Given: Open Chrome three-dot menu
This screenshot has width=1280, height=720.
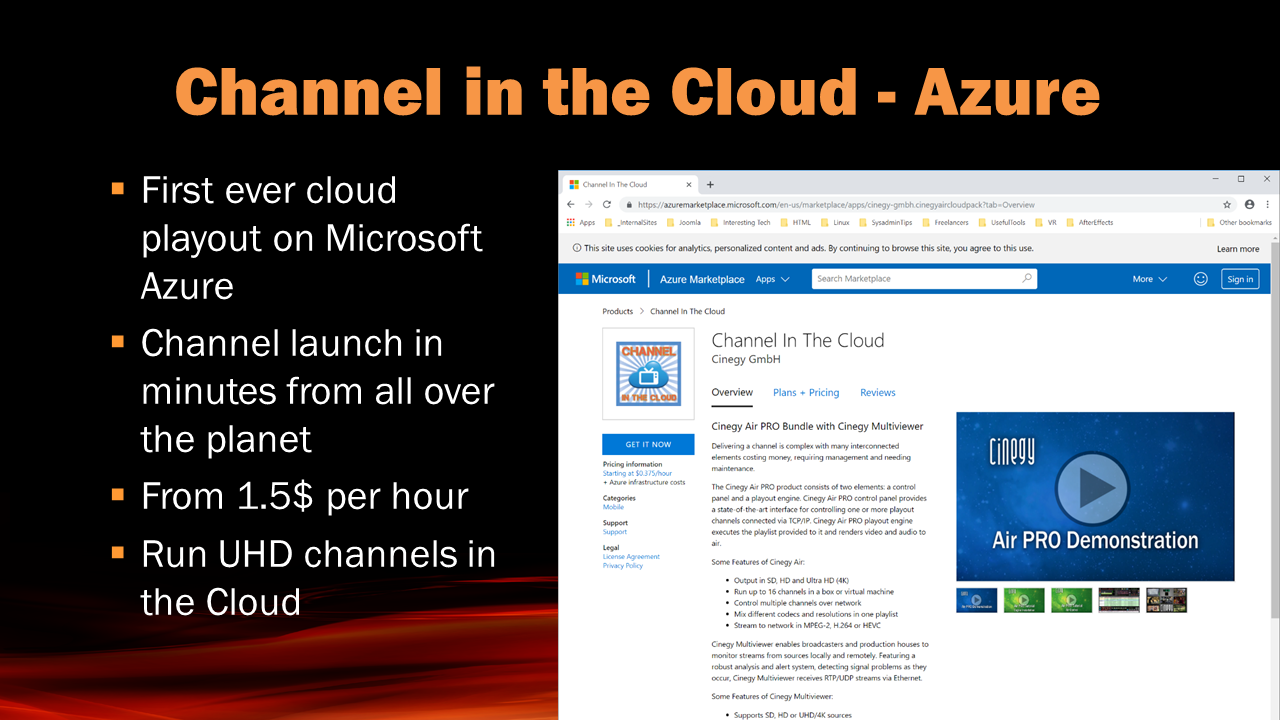Looking at the screenshot, I should (x=1268, y=204).
